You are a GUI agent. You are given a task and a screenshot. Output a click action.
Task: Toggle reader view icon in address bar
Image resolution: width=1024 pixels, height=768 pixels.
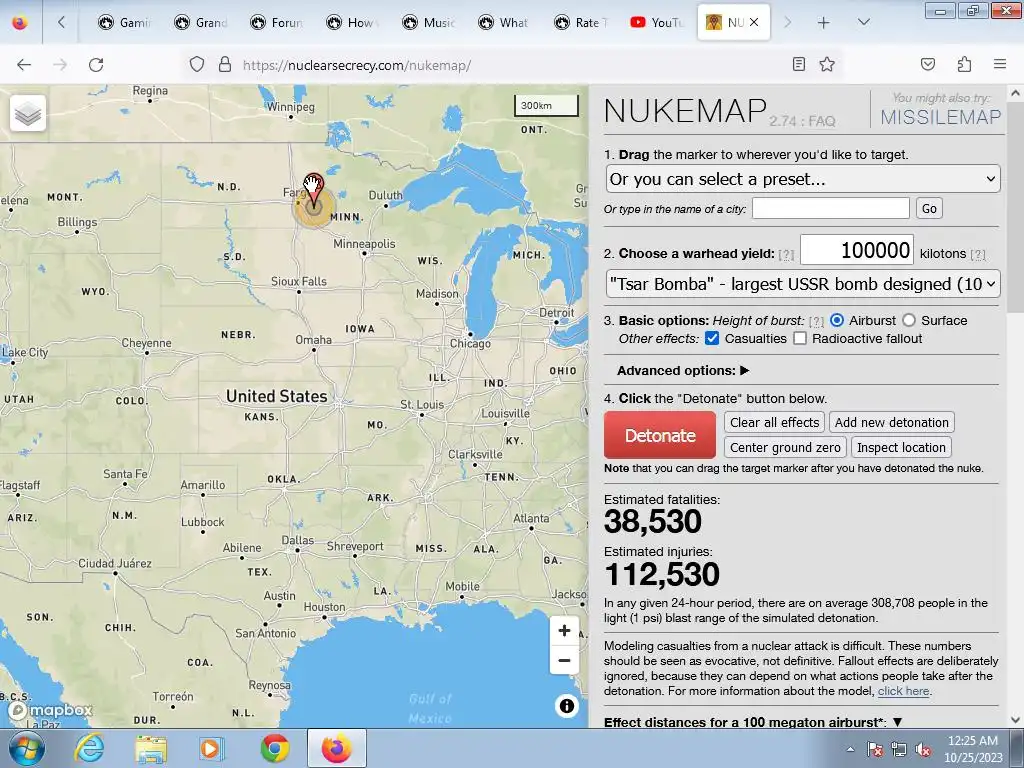[799, 64]
